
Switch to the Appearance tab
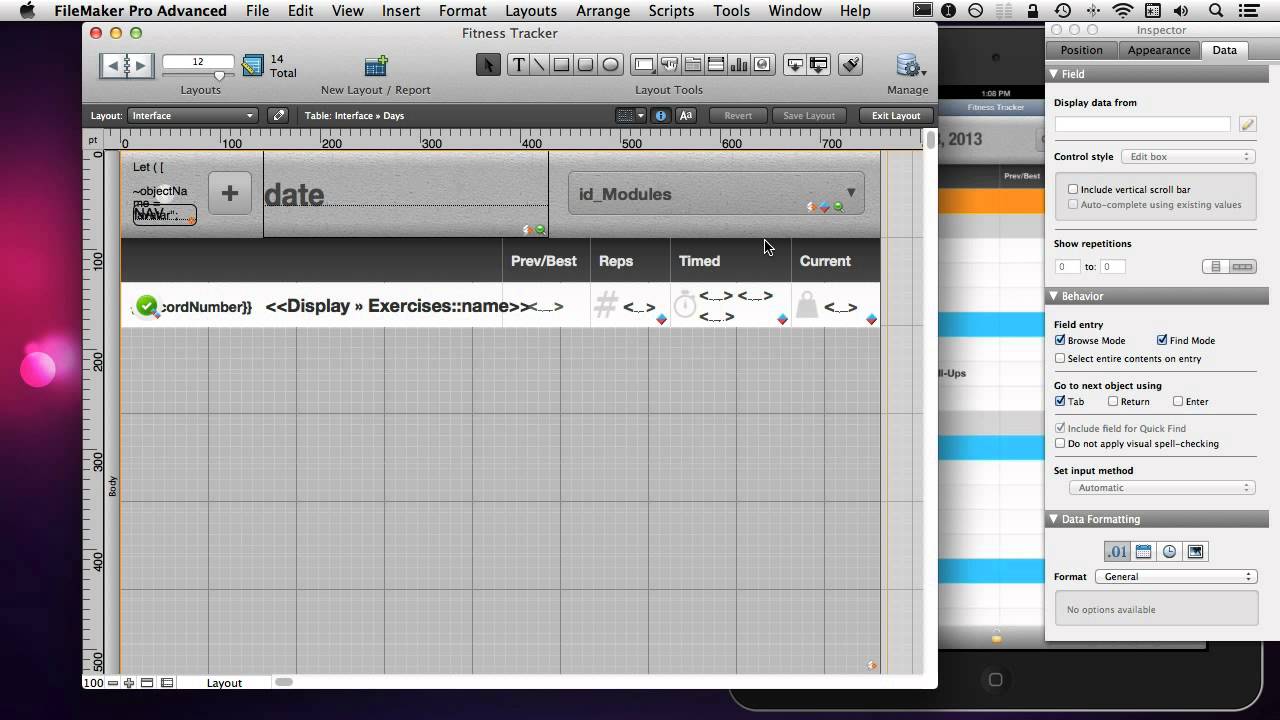[x=1159, y=50]
